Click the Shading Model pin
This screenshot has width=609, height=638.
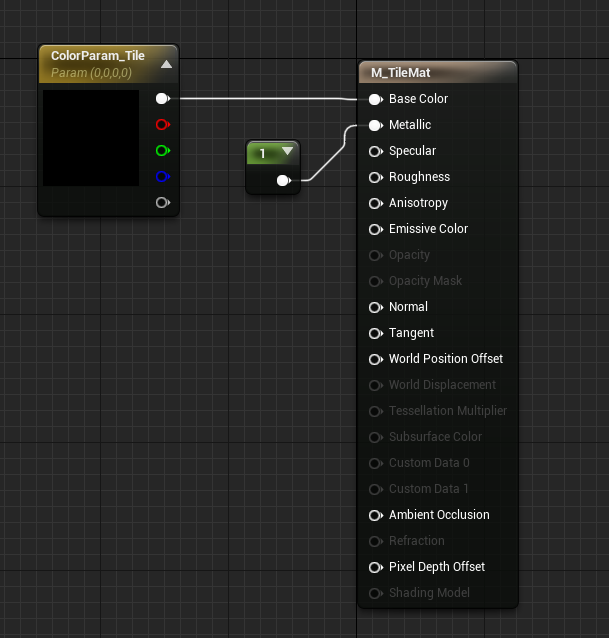pyautogui.click(x=375, y=594)
